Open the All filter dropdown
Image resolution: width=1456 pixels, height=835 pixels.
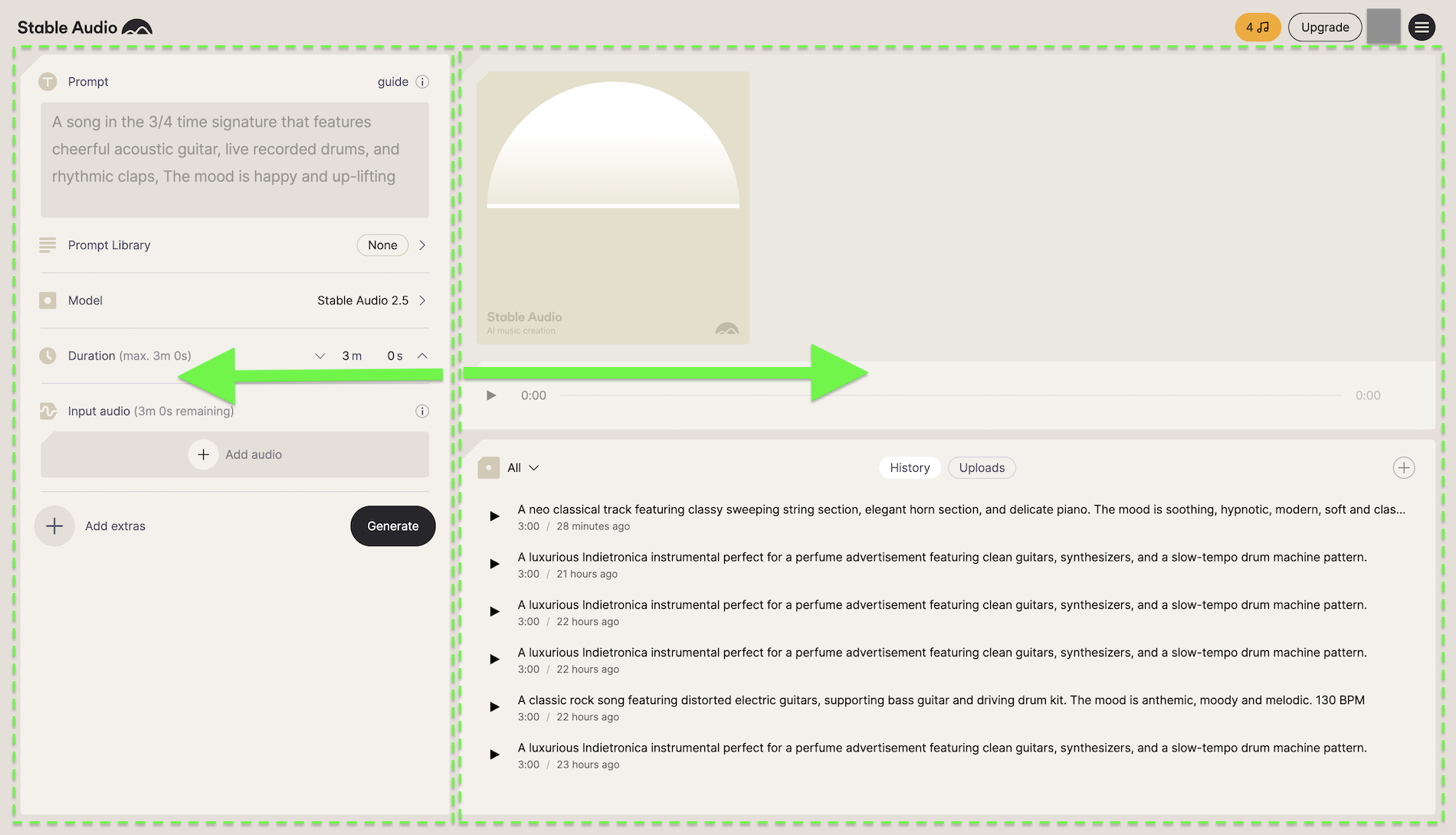[523, 468]
